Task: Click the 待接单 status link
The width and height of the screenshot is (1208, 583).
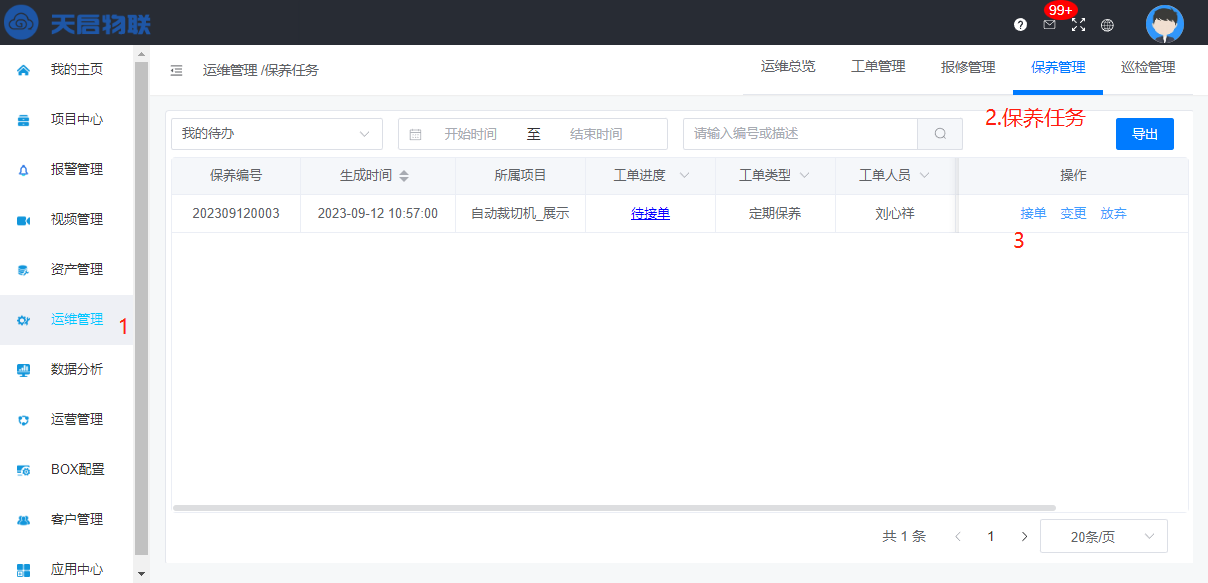Action: click(x=650, y=213)
